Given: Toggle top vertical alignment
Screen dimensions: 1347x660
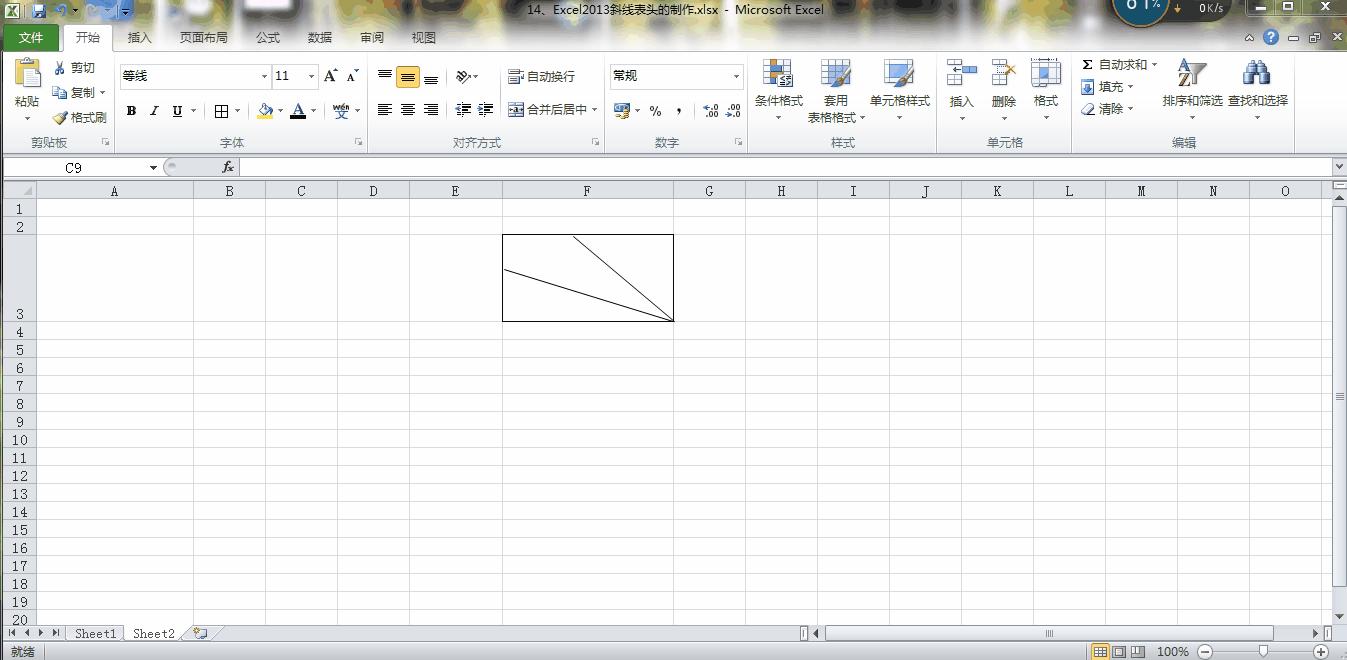Looking at the screenshot, I should click(x=385, y=76).
